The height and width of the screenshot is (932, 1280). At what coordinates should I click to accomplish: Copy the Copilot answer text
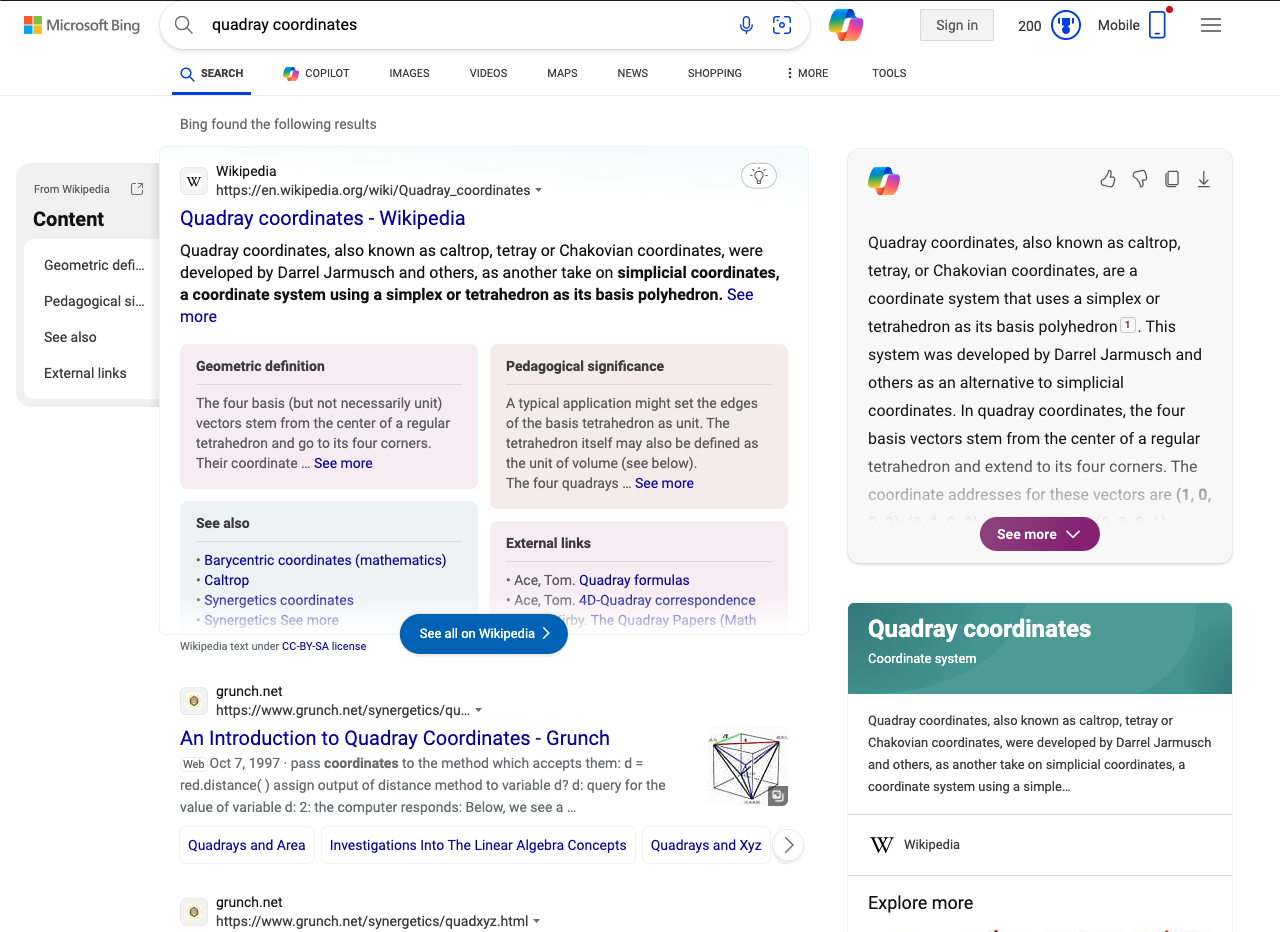pyautogui.click(x=1172, y=179)
